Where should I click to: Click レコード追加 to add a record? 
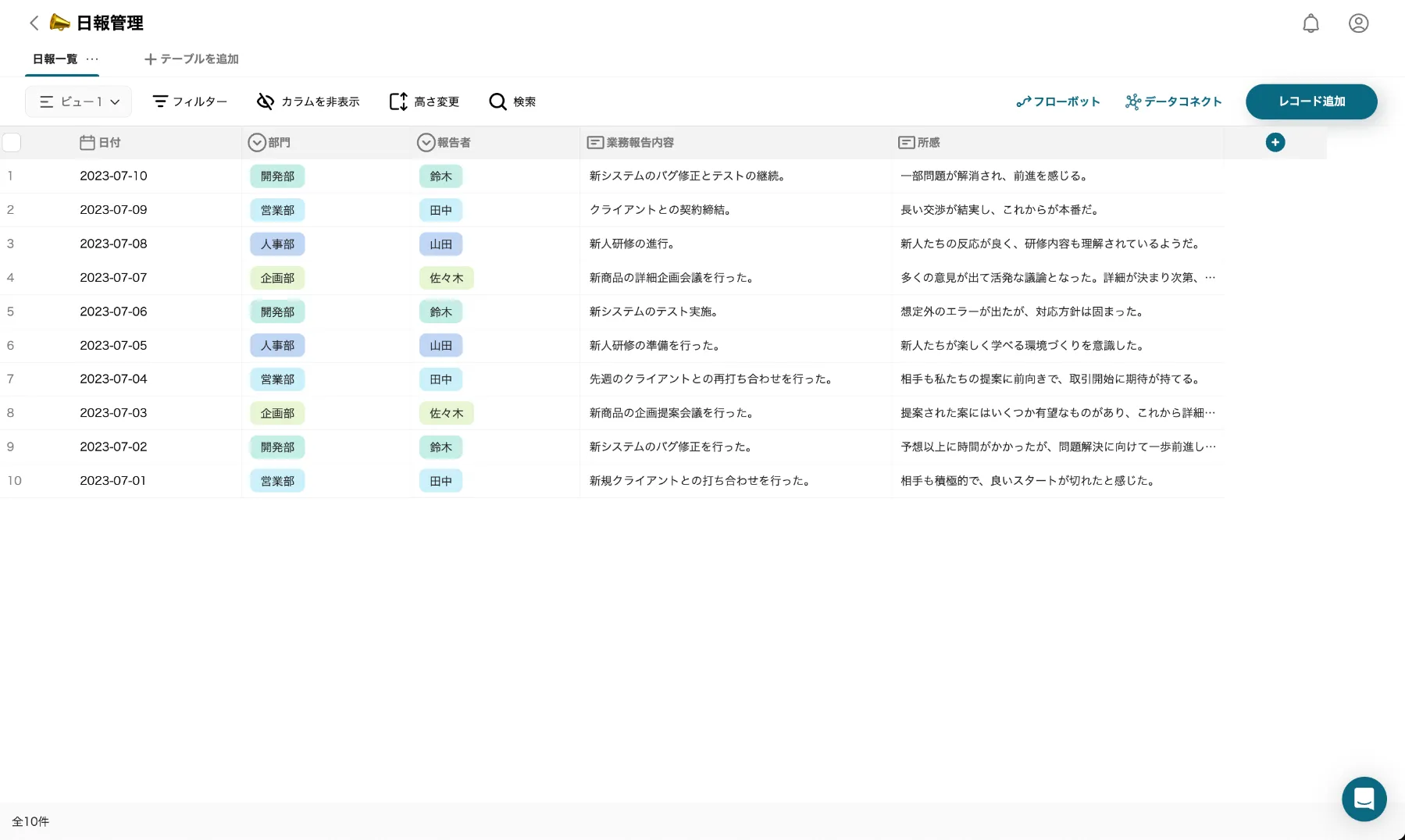coord(1311,101)
